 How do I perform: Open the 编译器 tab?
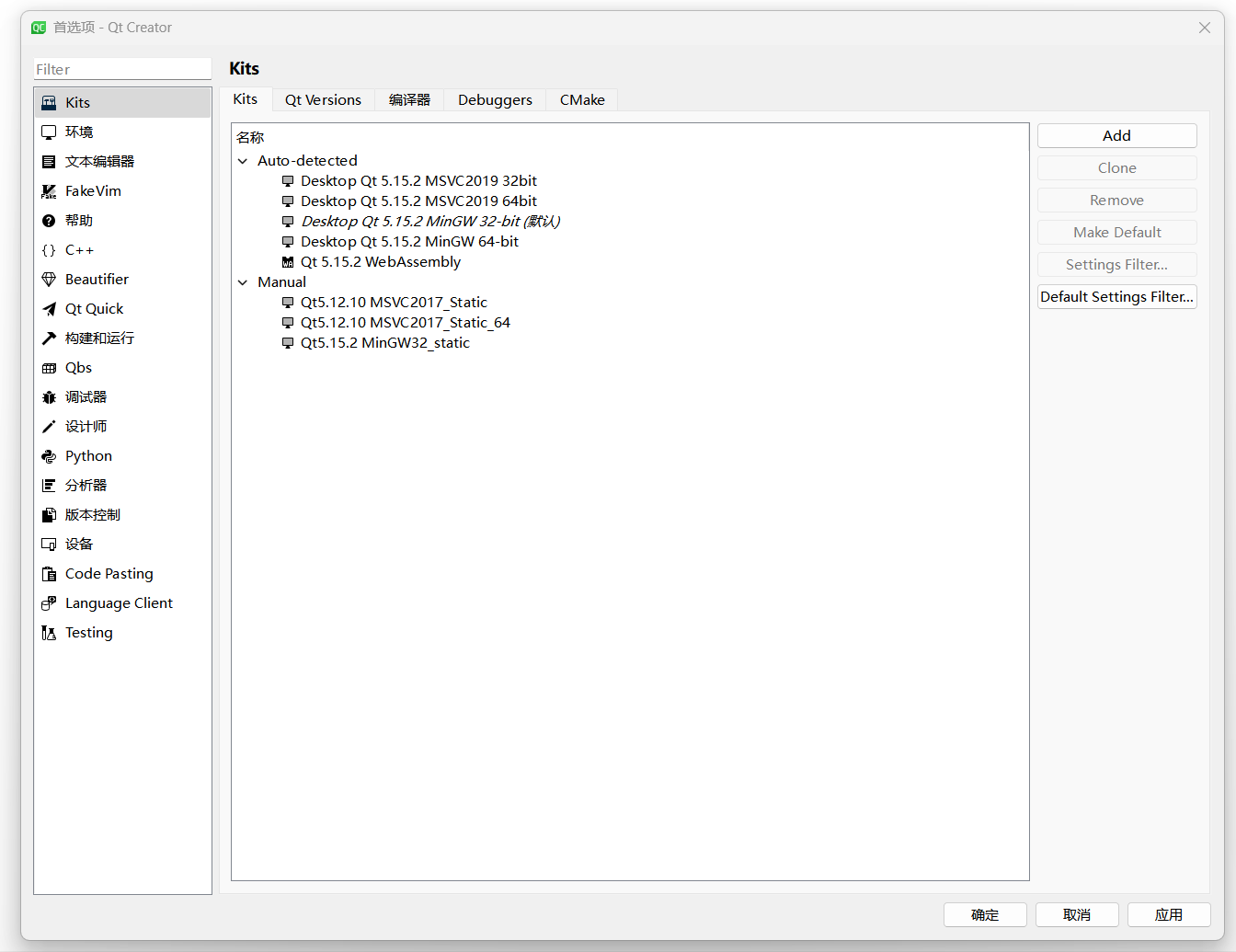click(409, 100)
